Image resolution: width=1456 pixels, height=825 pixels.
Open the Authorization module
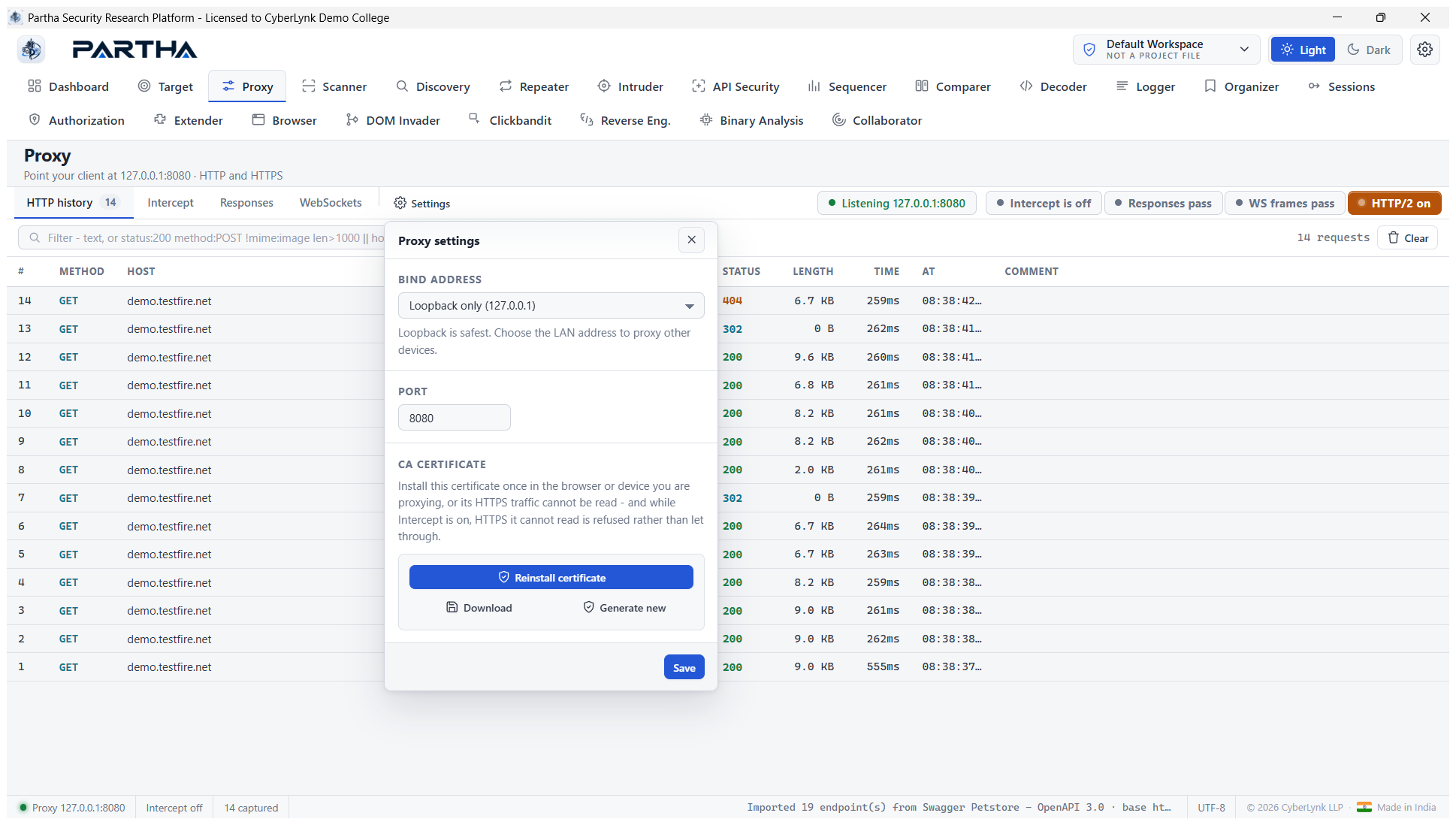coord(77,120)
